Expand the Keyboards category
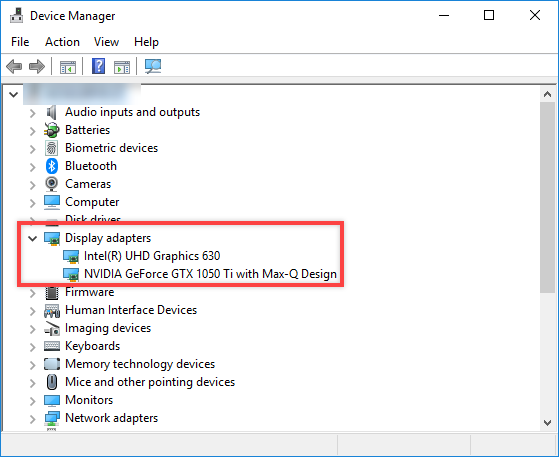The height and width of the screenshot is (457, 559). tap(32, 347)
